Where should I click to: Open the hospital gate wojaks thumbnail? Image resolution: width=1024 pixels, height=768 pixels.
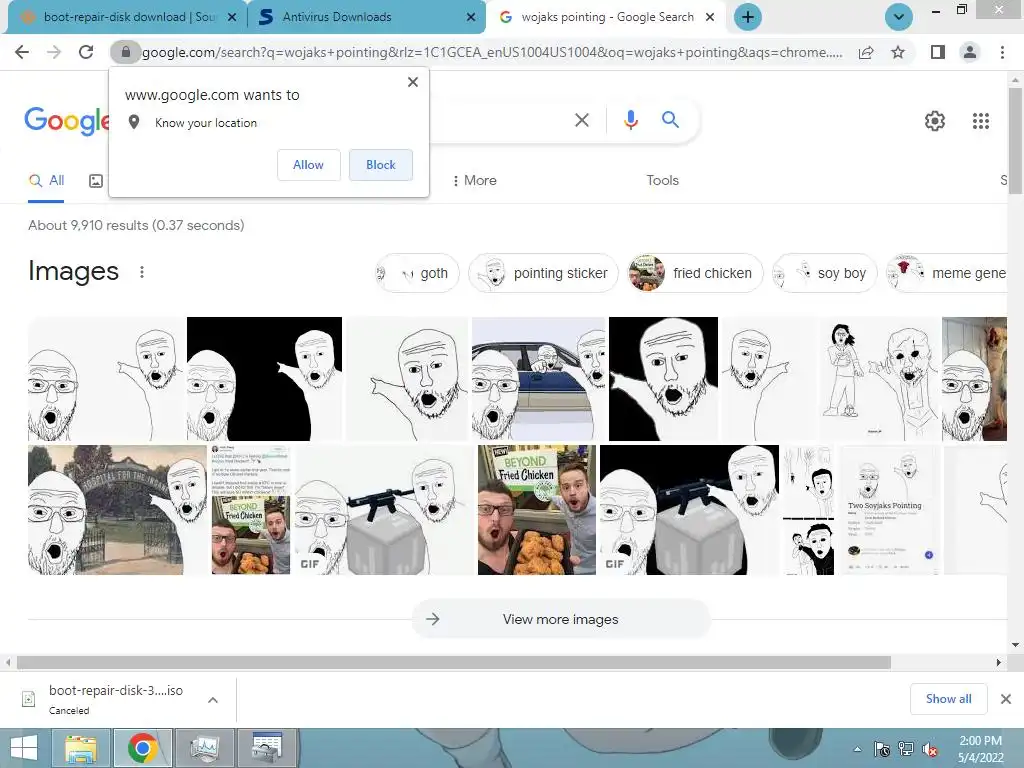118,510
